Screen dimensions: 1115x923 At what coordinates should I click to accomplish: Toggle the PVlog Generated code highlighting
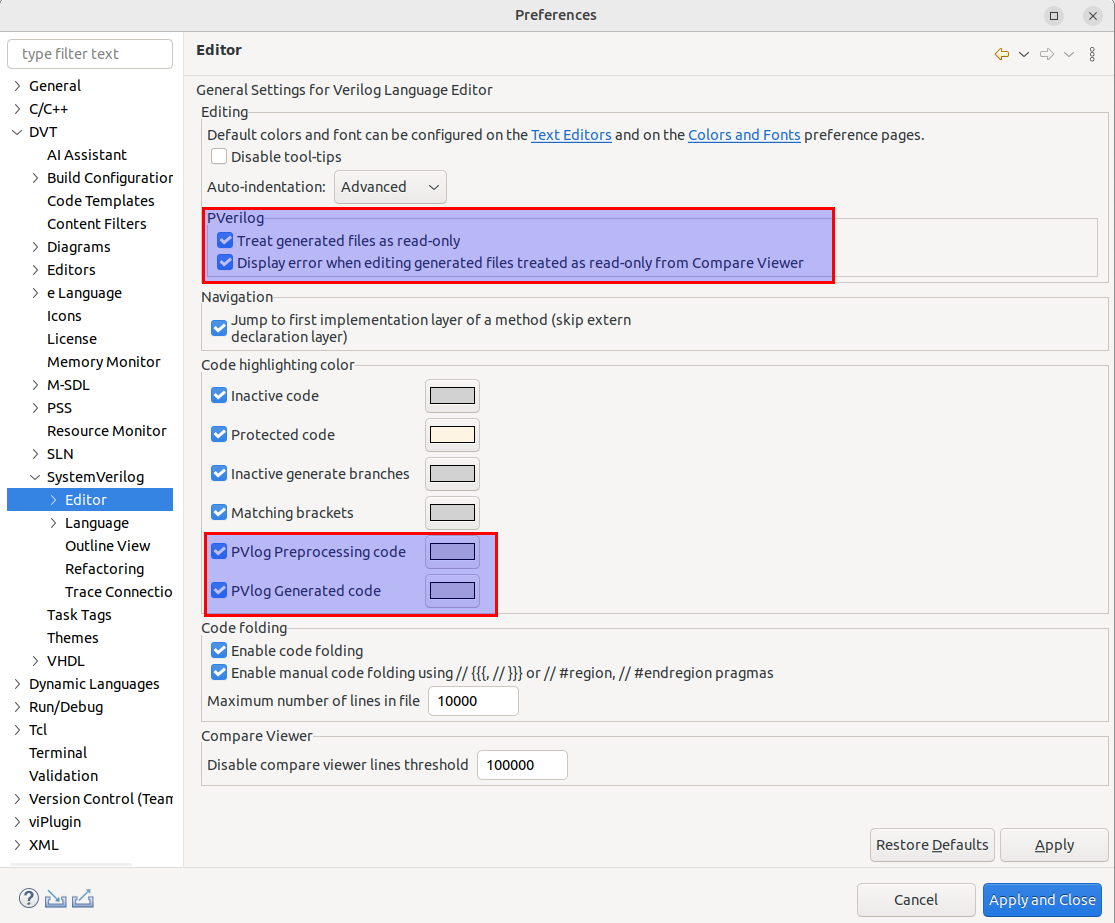point(218,590)
